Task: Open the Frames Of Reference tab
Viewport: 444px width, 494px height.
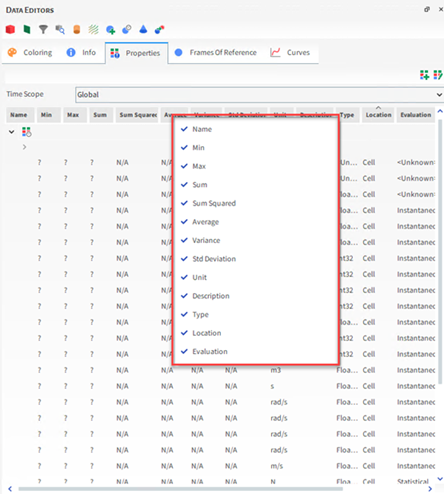Action: [x=216, y=53]
